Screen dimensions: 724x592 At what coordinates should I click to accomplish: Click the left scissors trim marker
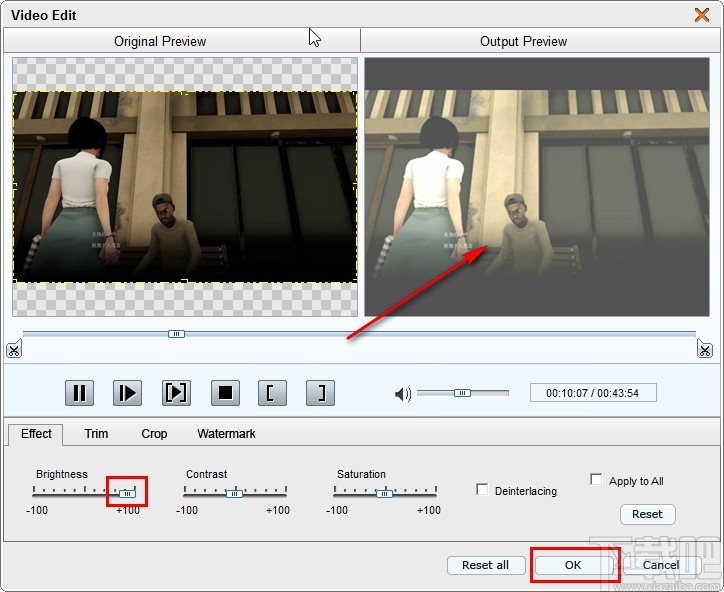[x=14, y=349]
